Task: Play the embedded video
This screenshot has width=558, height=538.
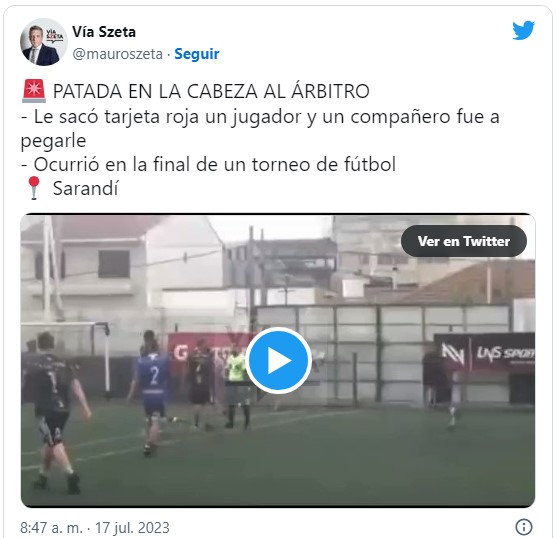Action: (x=279, y=360)
